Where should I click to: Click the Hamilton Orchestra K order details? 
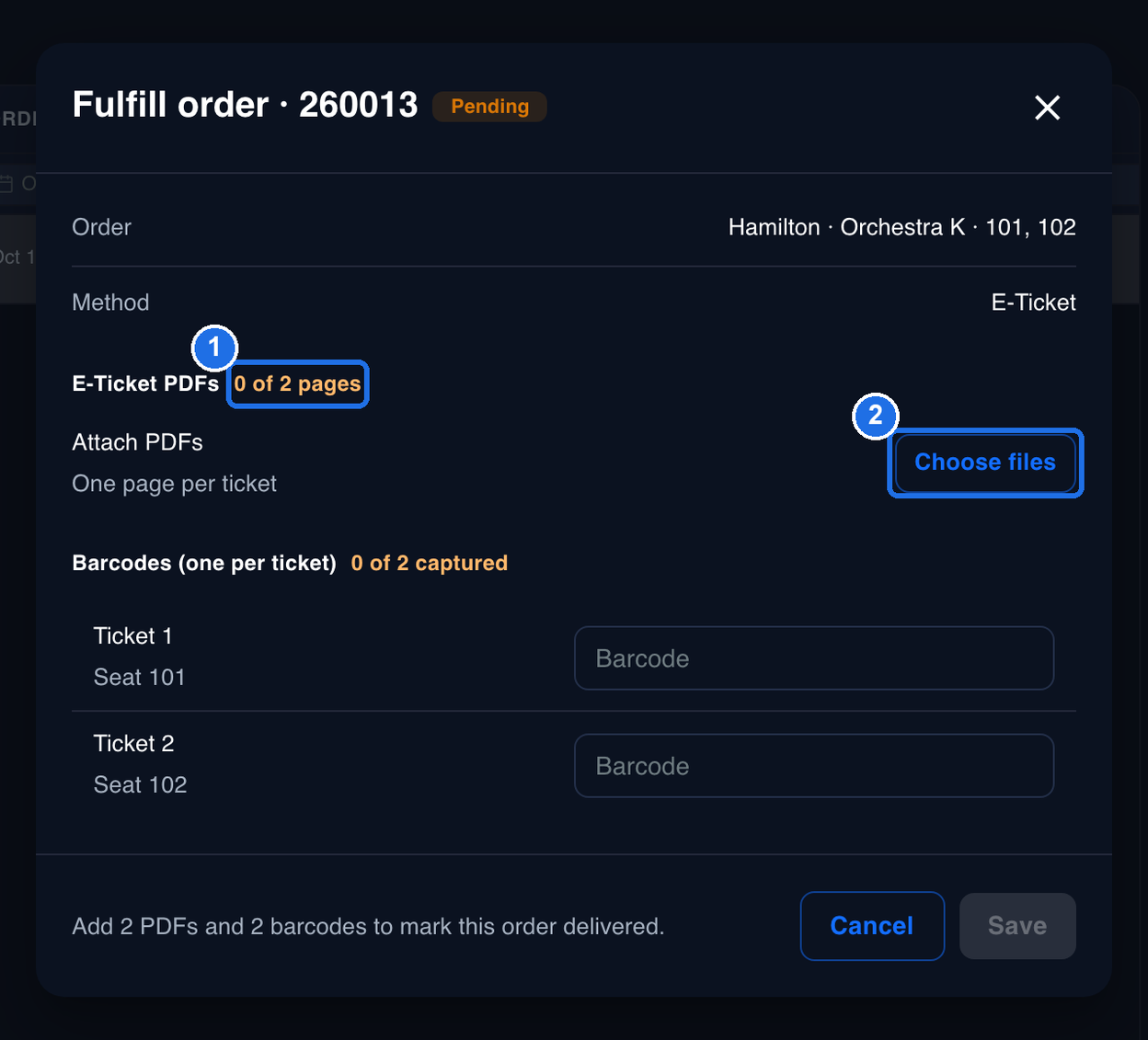902,227
